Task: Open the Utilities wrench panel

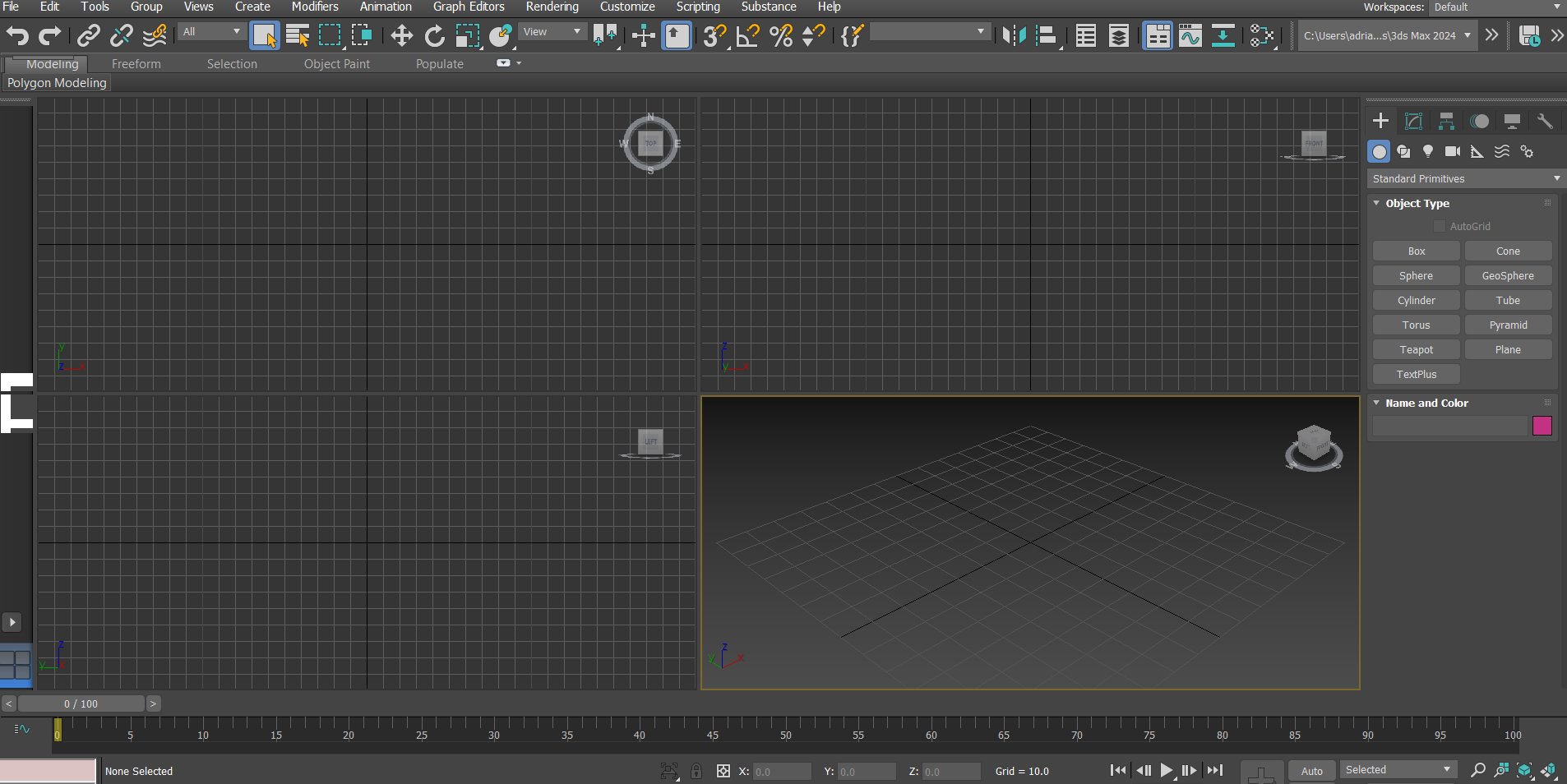Action: [x=1545, y=122]
